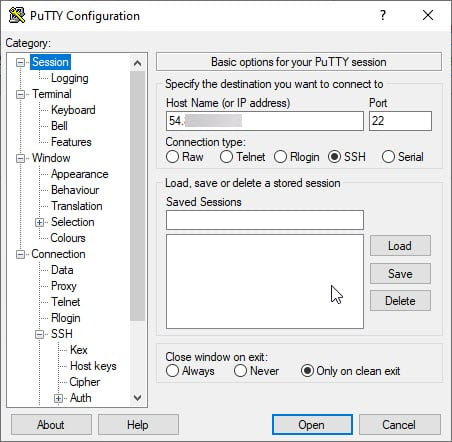The image size is (452, 442).
Task: Expand the Auth node under SSH
Action: tap(58, 398)
